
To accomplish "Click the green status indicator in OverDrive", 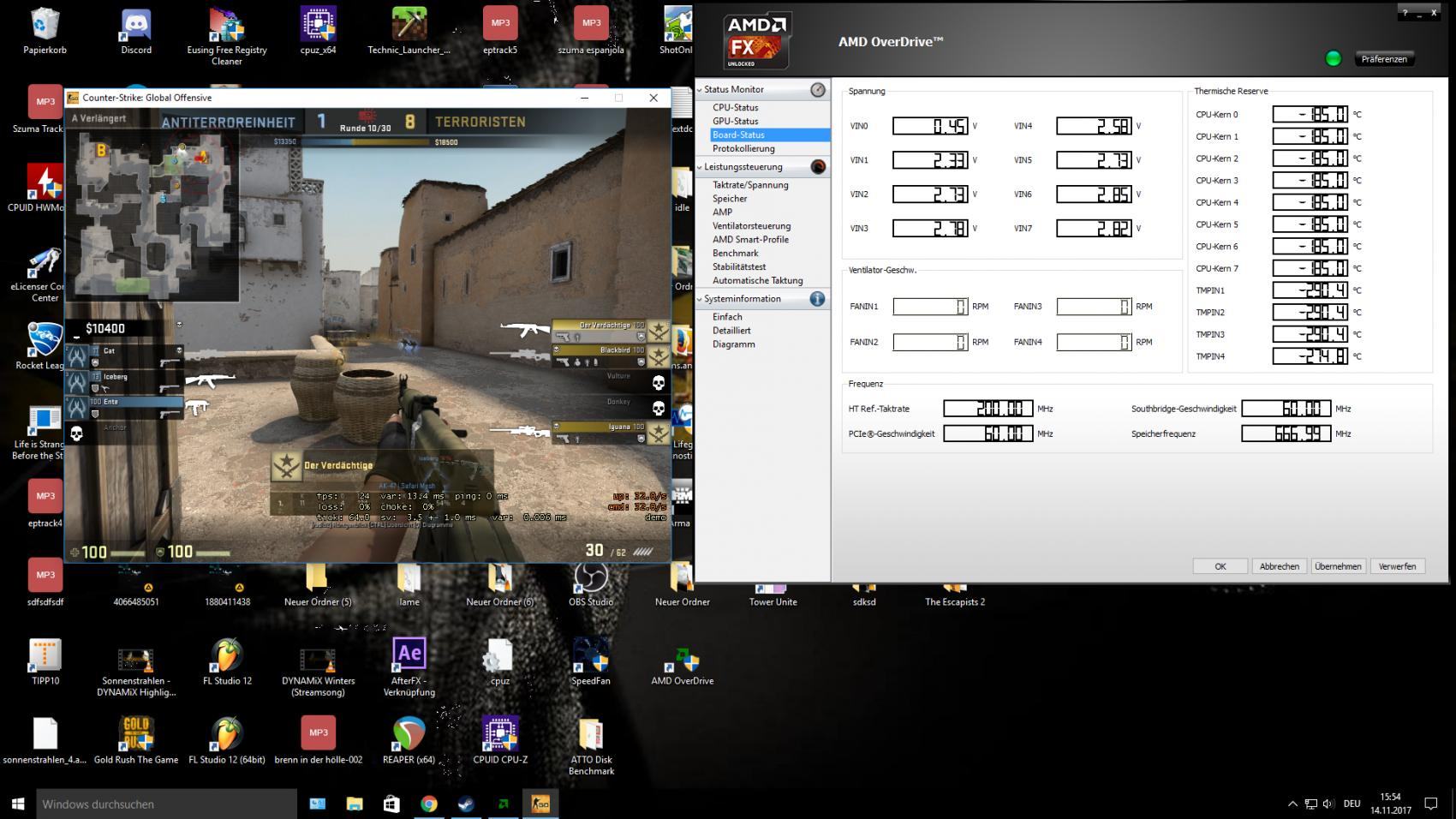I will (x=1333, y=59).
